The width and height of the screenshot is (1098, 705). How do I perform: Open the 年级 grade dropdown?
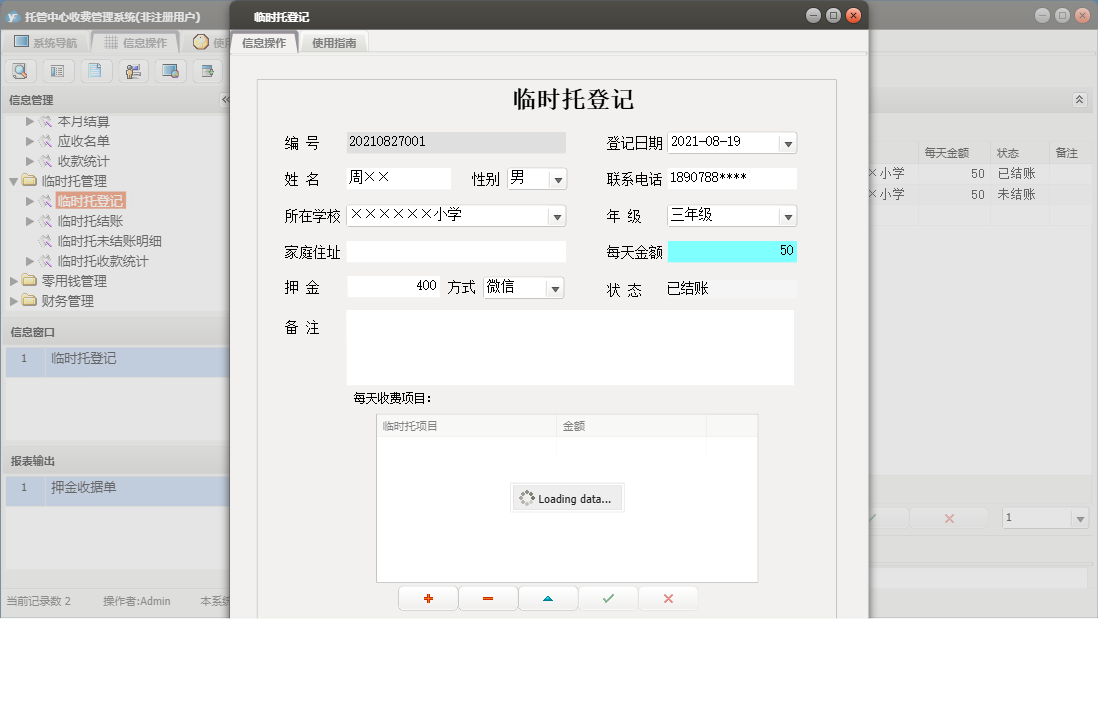click(x=789, y=215)
